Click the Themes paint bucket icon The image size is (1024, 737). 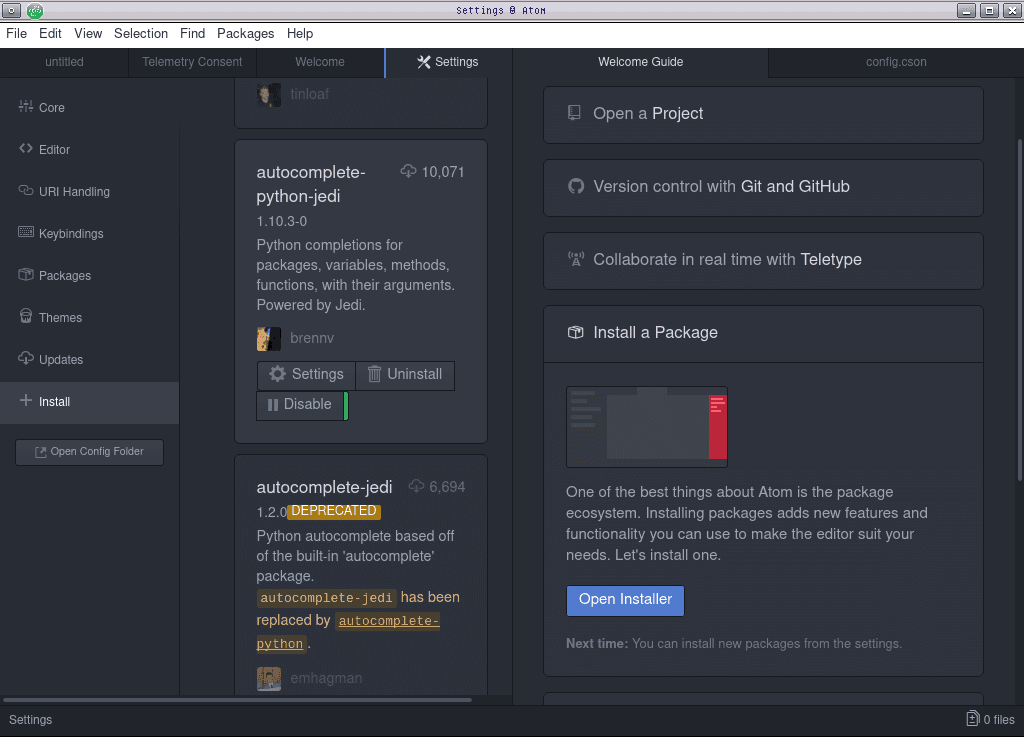[25, 317]
